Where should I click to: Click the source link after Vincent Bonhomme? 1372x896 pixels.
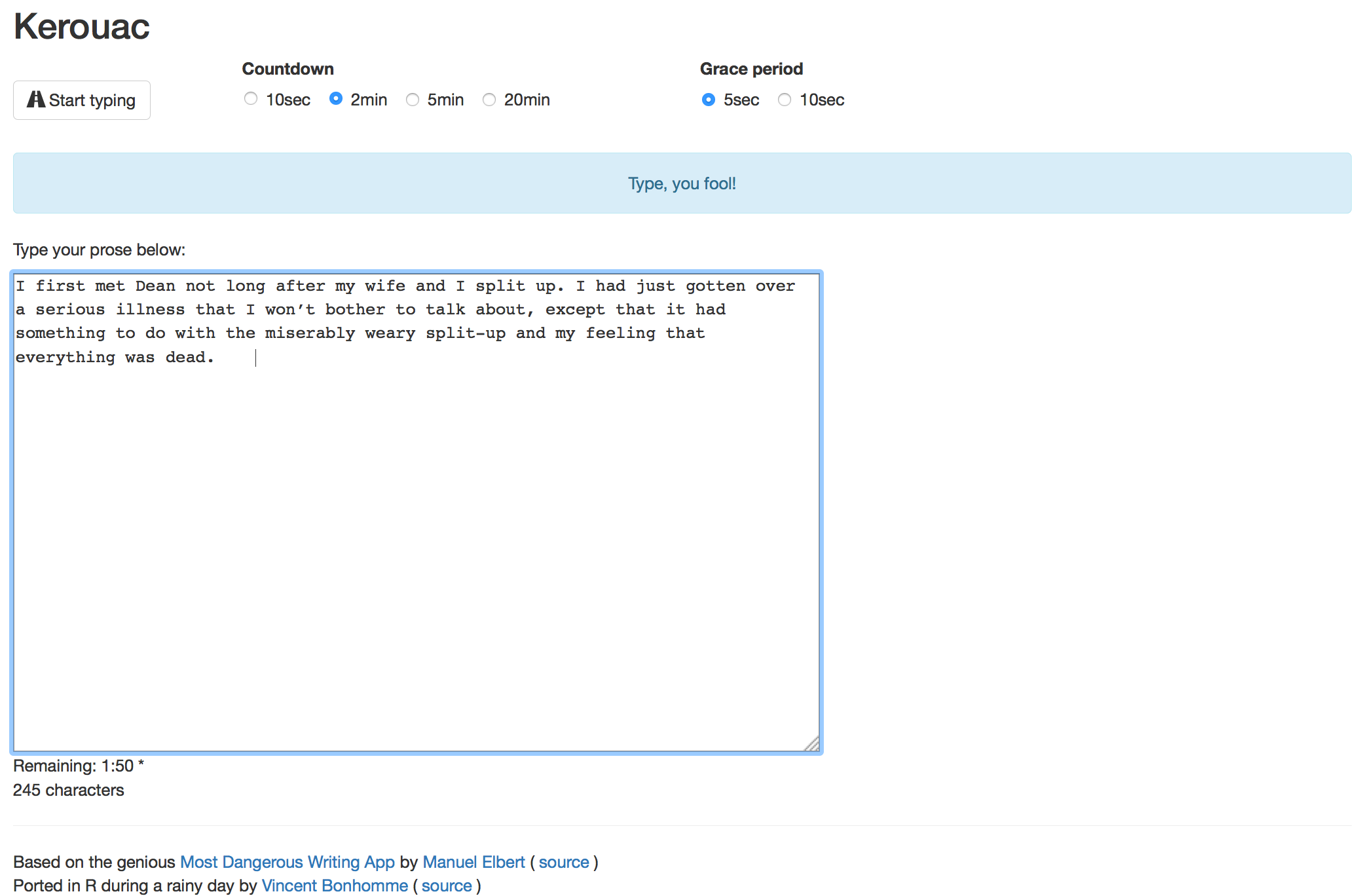click(446, 886)
